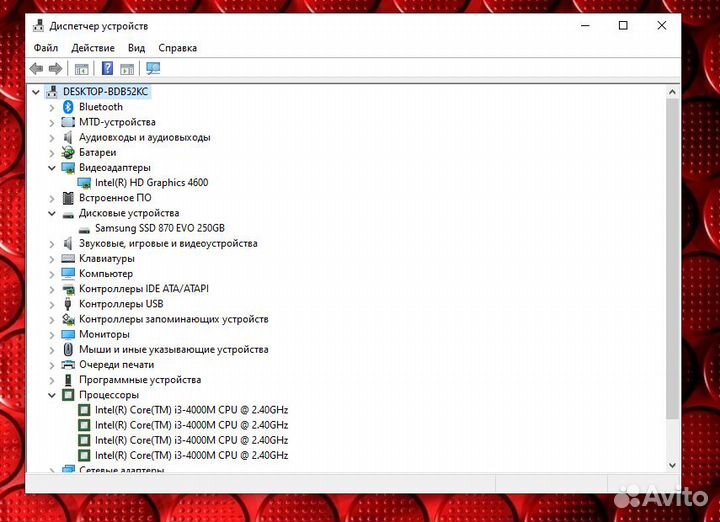Viewport: 720px width, 522px height.
Task: Expand the Батареи category
Action: pos(52,153)
